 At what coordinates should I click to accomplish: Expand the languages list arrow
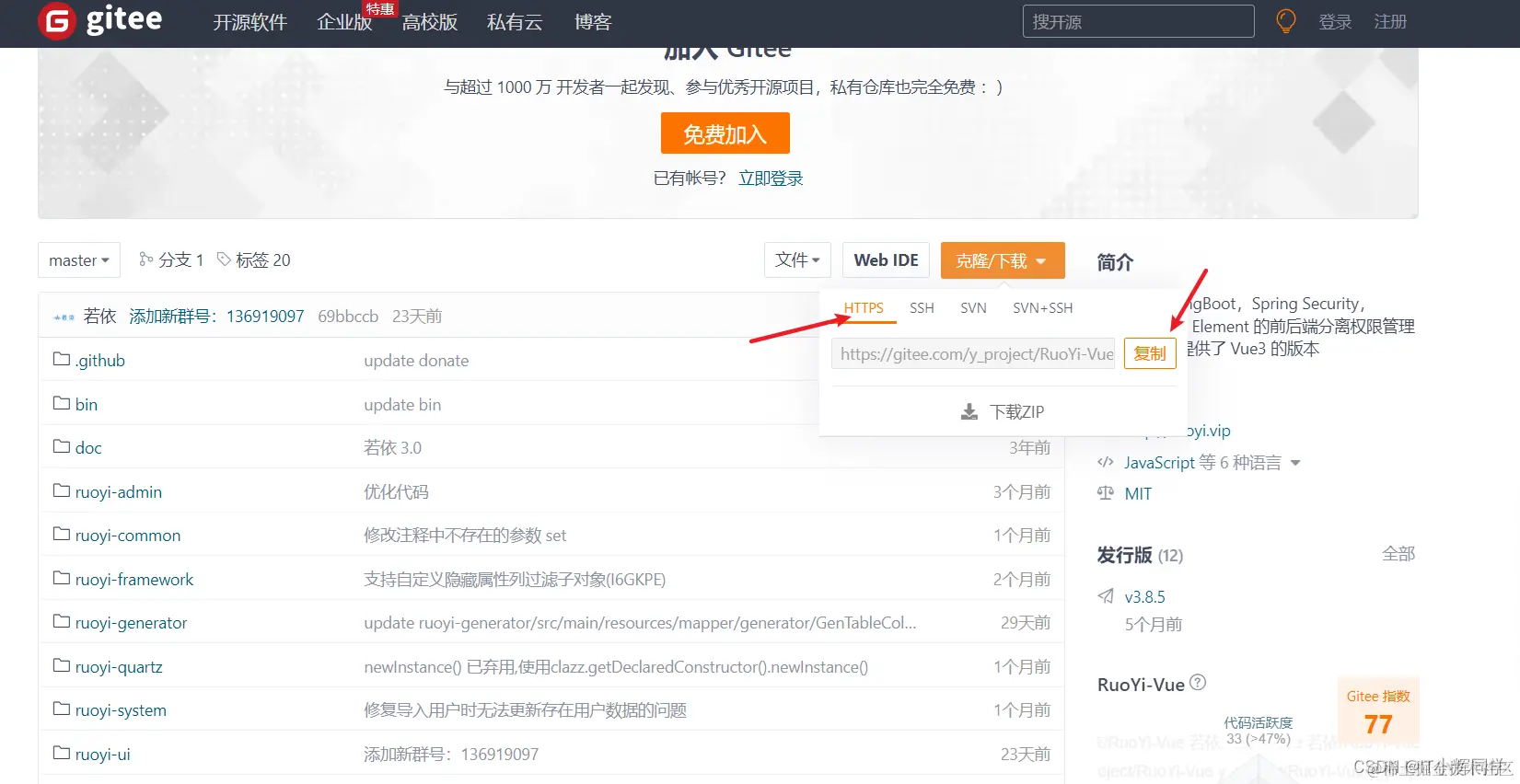pos(1295,463)
